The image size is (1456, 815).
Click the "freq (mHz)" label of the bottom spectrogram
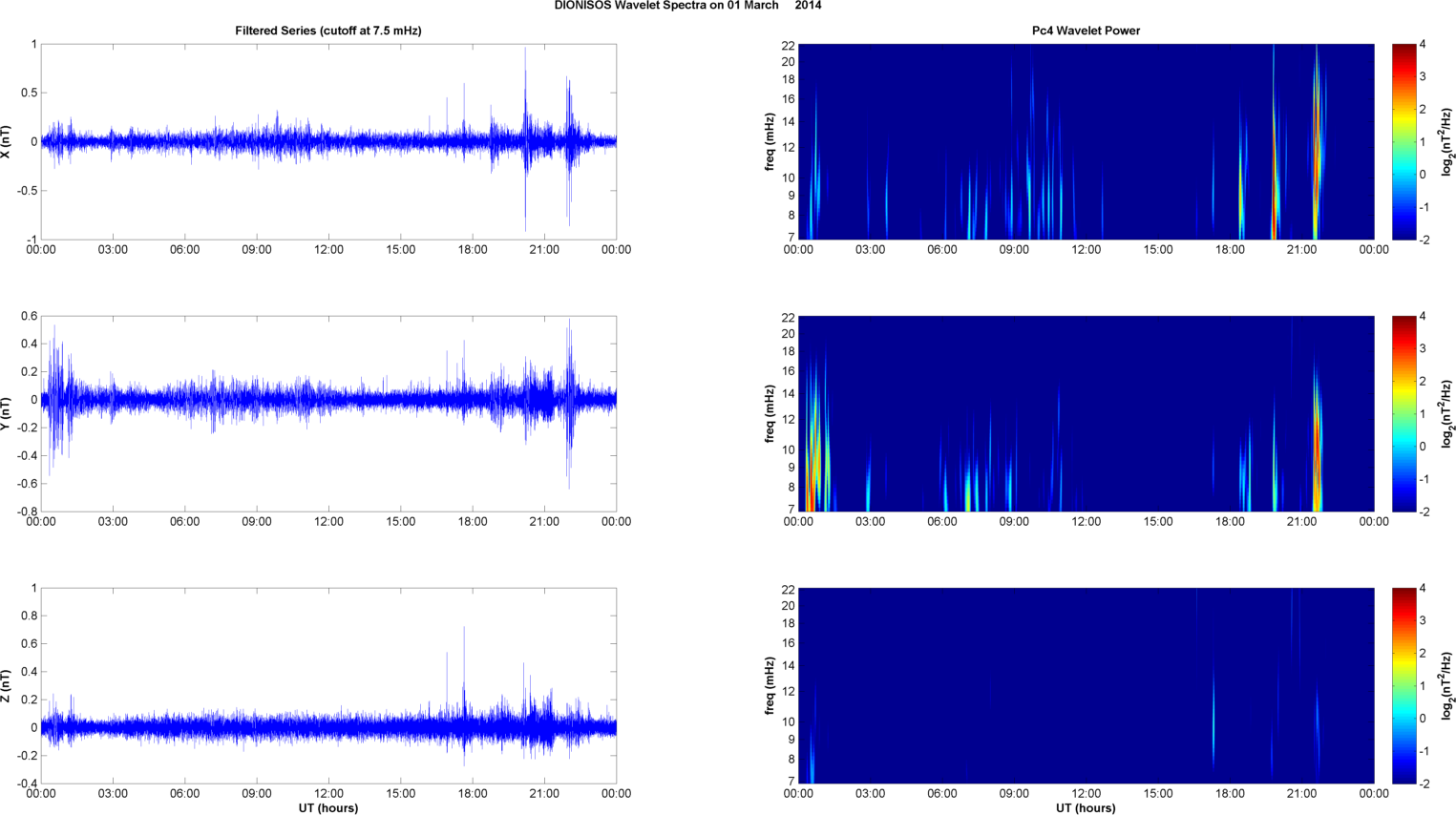coord(769,685)
